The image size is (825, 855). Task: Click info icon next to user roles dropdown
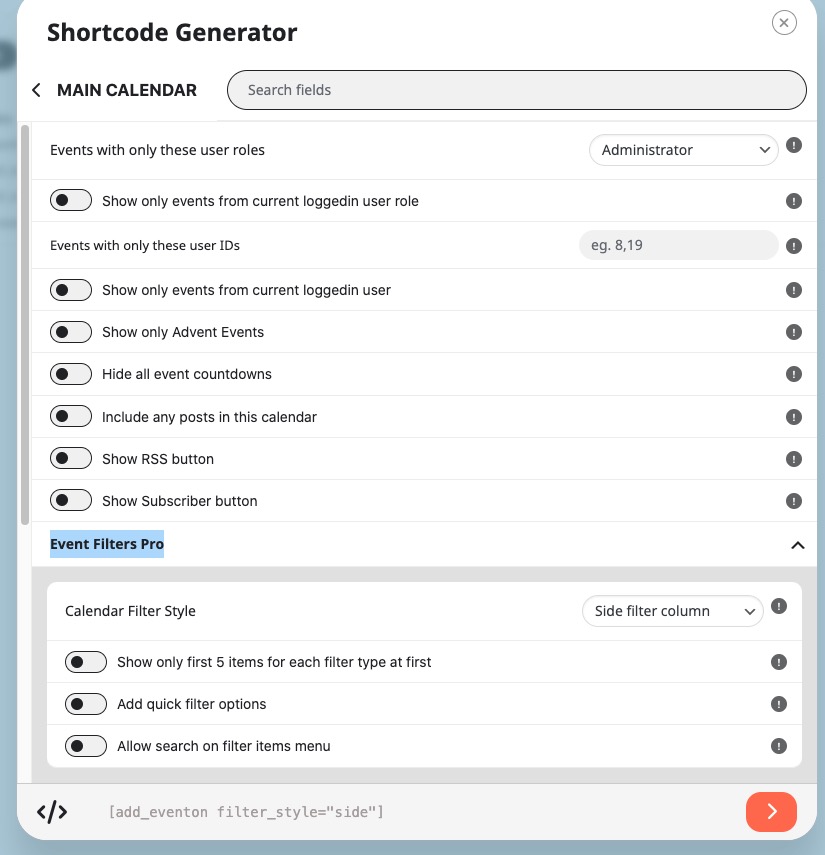click(x=793, y=146)
